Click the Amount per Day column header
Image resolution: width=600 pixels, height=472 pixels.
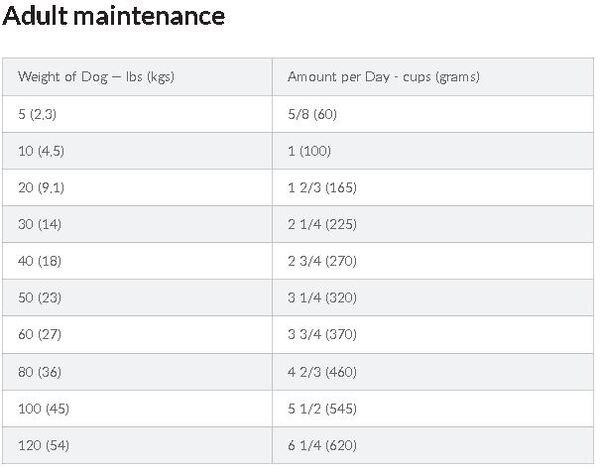tap(383, 77)
